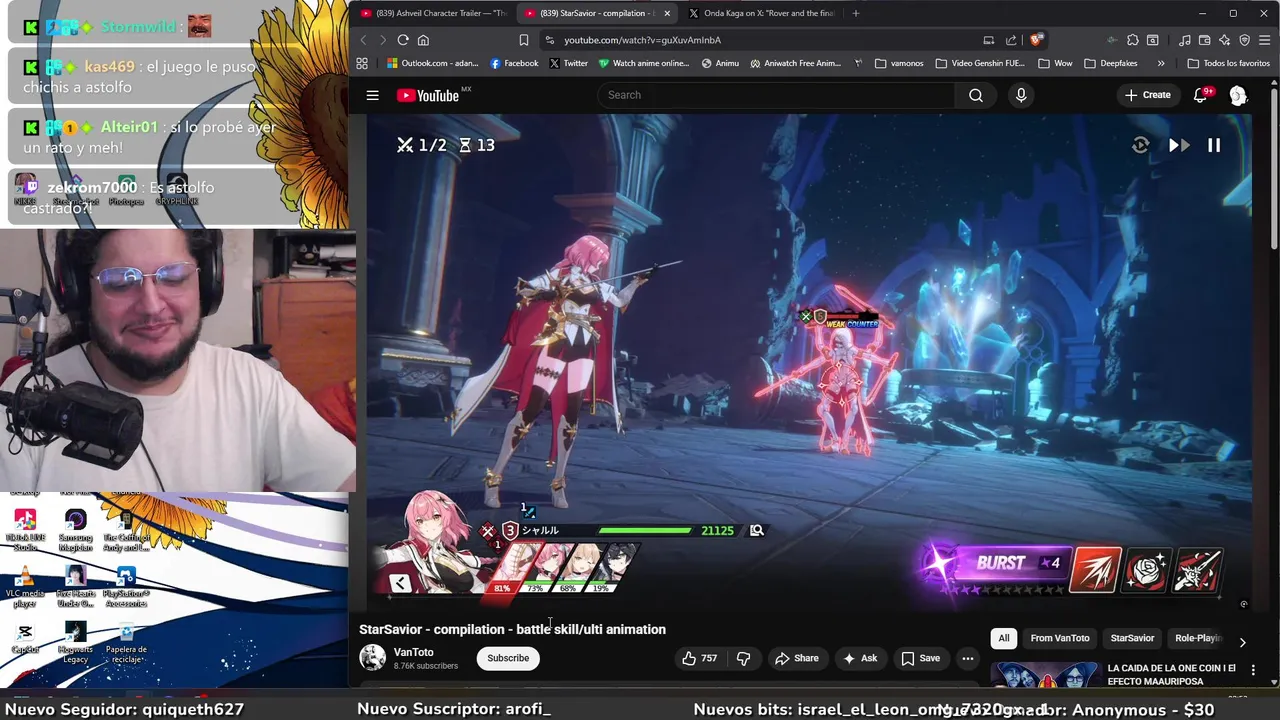
Task: Open the LA CAIDA DE LA ONE COIN video thumbnail
Action: (1045, 675)
